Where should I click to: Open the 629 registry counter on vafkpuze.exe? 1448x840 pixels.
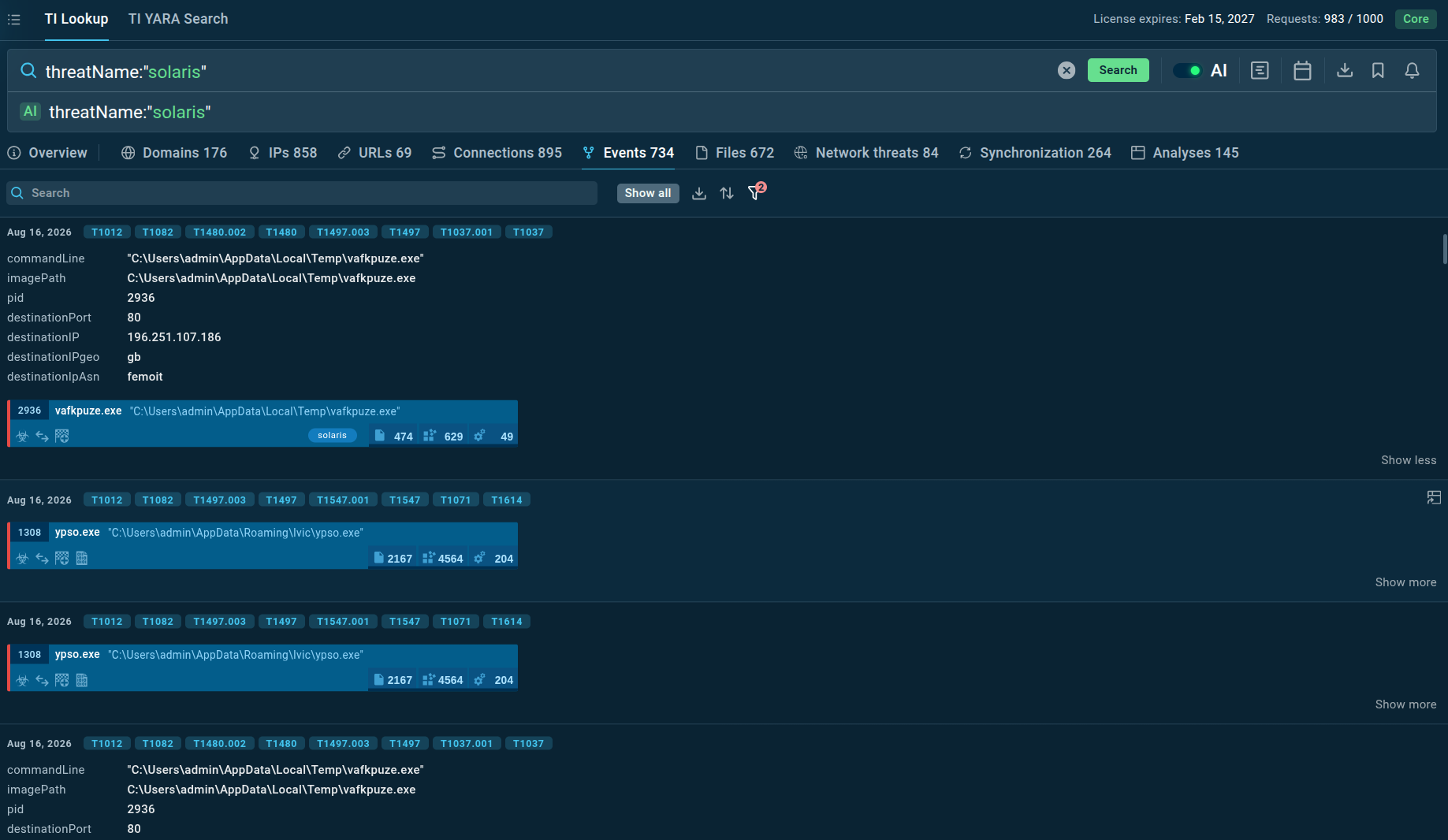pyautogui.click(x=443, y=436)
